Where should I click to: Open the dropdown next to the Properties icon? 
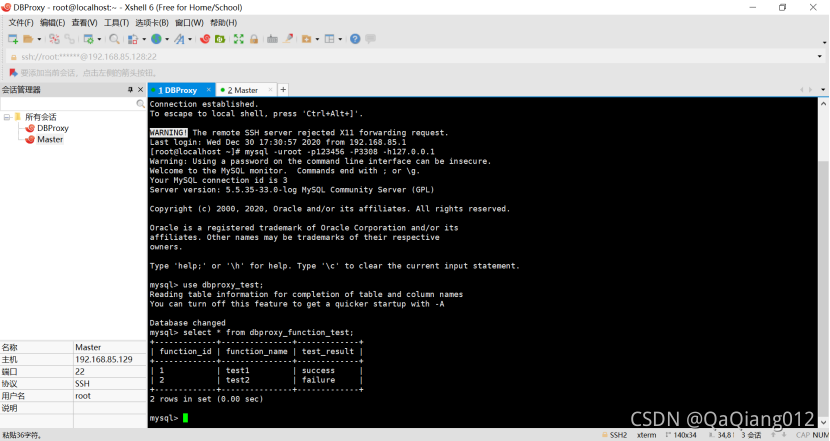[99, 39]
